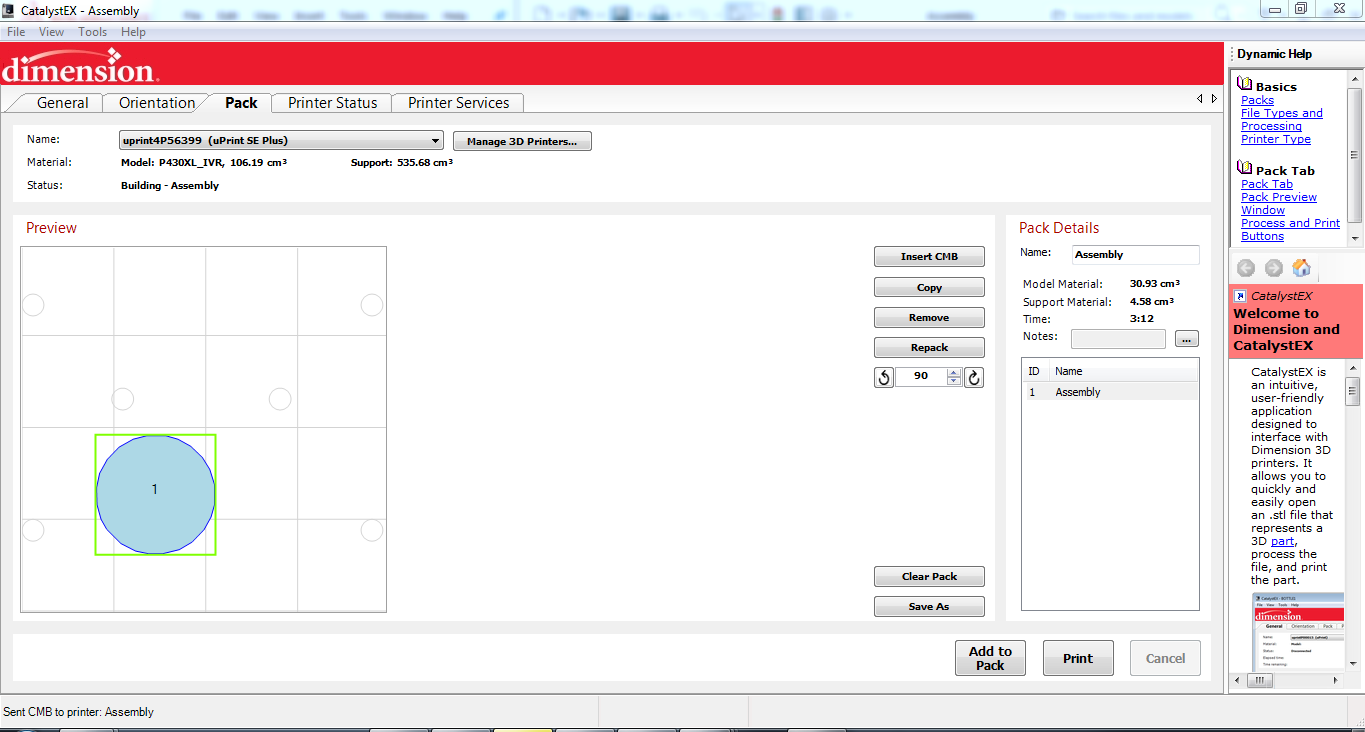Click the Print button
This screenshot has height=732, width=1365.
(1078, 658)
